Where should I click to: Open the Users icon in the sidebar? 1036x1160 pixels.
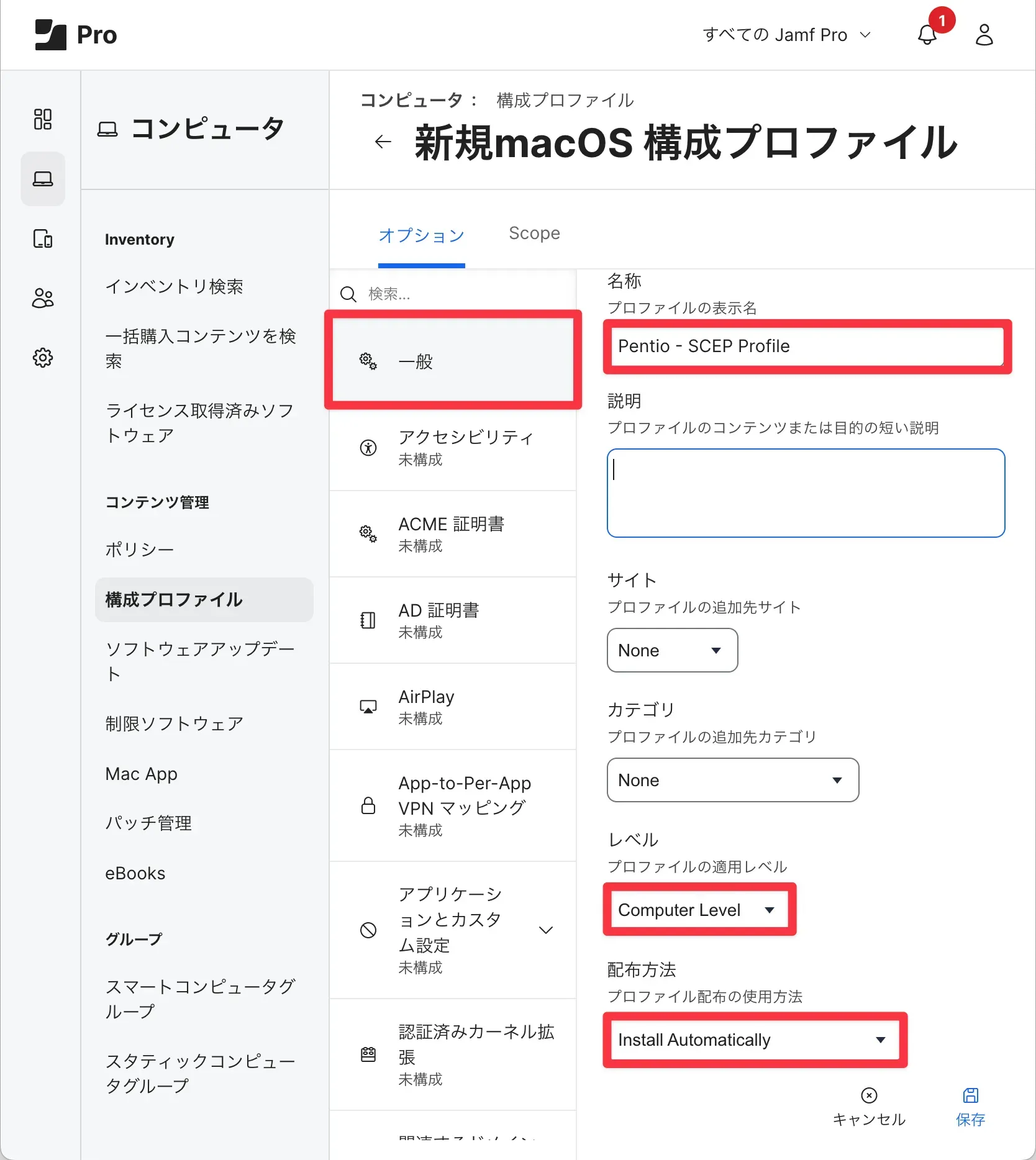[42, 298]
